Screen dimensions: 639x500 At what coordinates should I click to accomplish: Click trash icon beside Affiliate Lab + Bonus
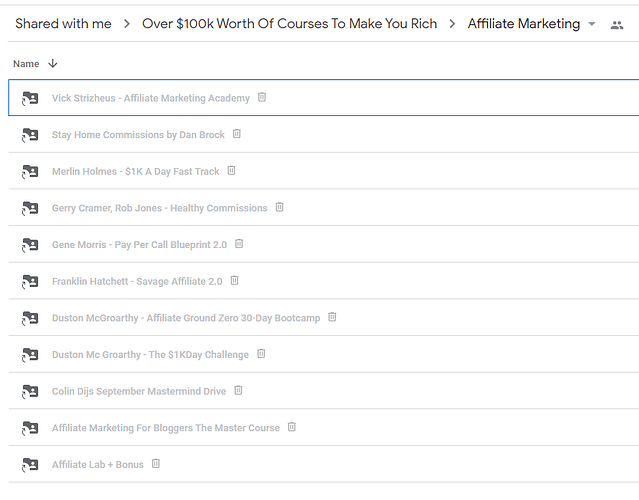pyautogui.click(x=156, y=463)
